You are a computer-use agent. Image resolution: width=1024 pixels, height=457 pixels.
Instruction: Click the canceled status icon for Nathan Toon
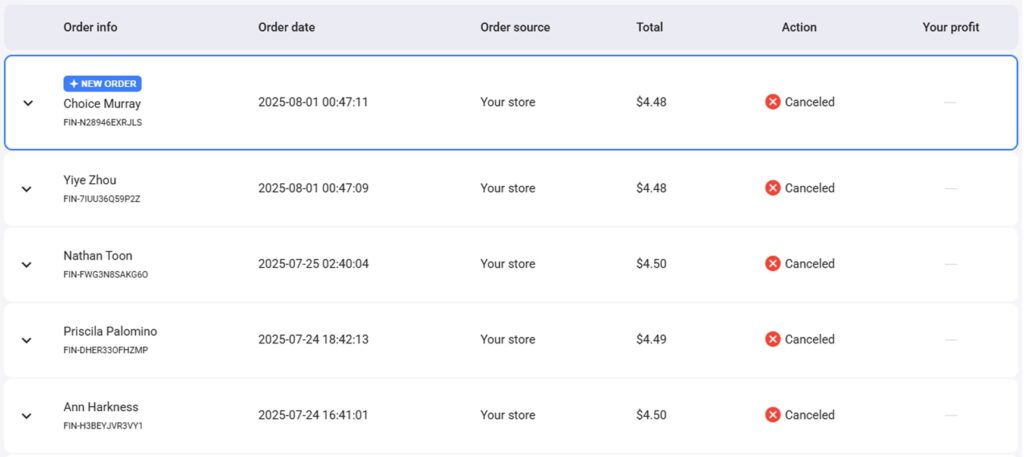tap(772, 264)
